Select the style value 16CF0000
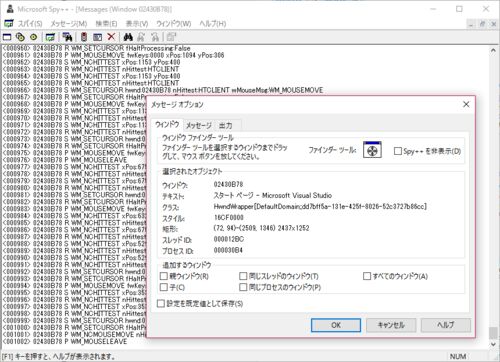The image size is (500, 362). coord(228,217)
